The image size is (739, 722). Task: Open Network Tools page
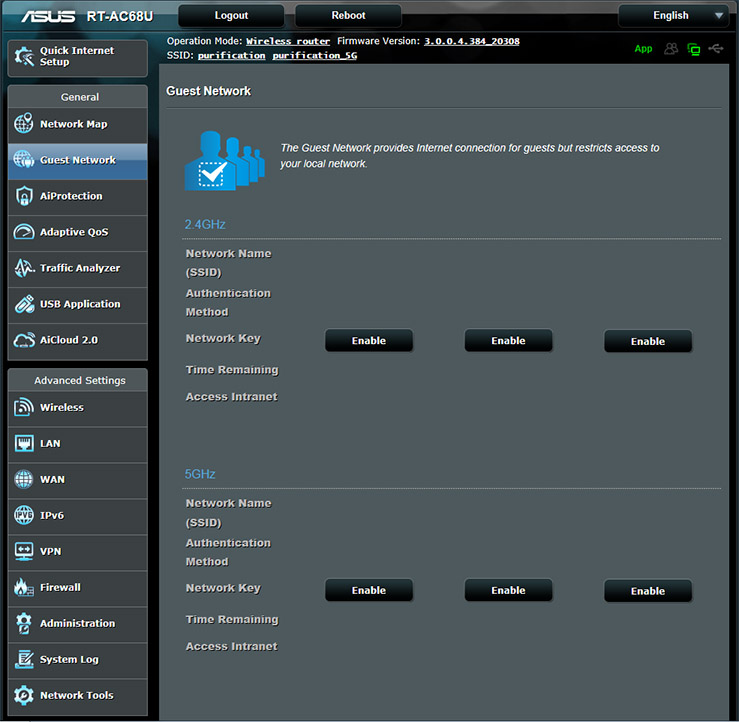click(78, 696)
